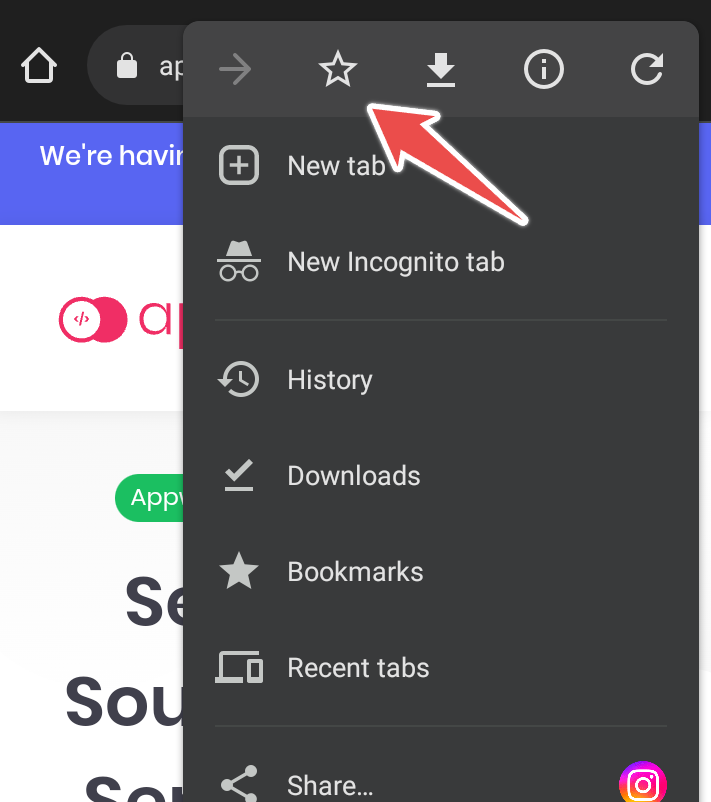Viewport: 711px width, 802px height.
Task: Tap the incognito hat-and-glasses icon
Action: pyautogui.click(x=239, y=261)
